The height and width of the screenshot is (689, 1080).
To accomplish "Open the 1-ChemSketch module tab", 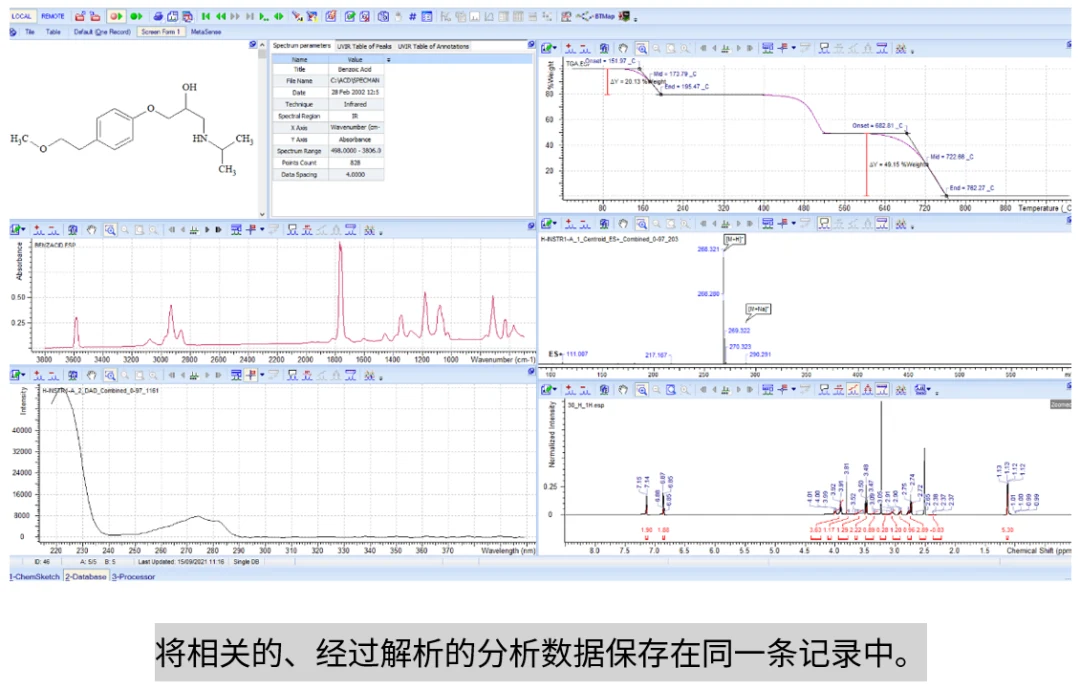I will 35,577.
